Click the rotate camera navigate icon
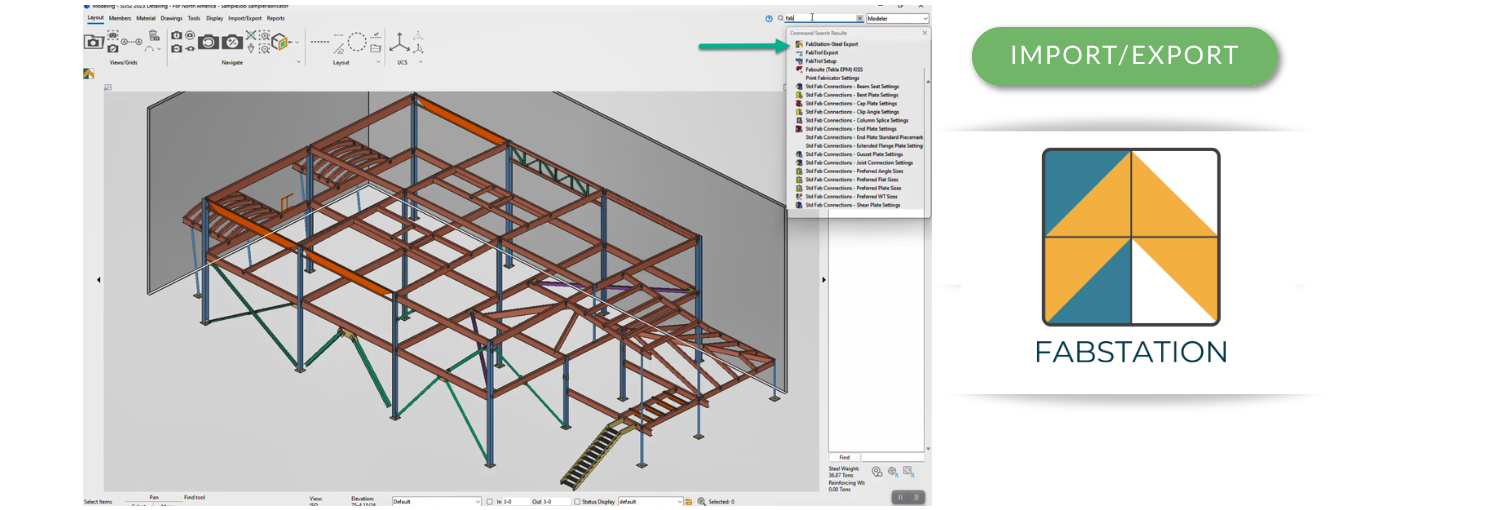Viewport: 1500px width, 510px height. pos(208,42)
